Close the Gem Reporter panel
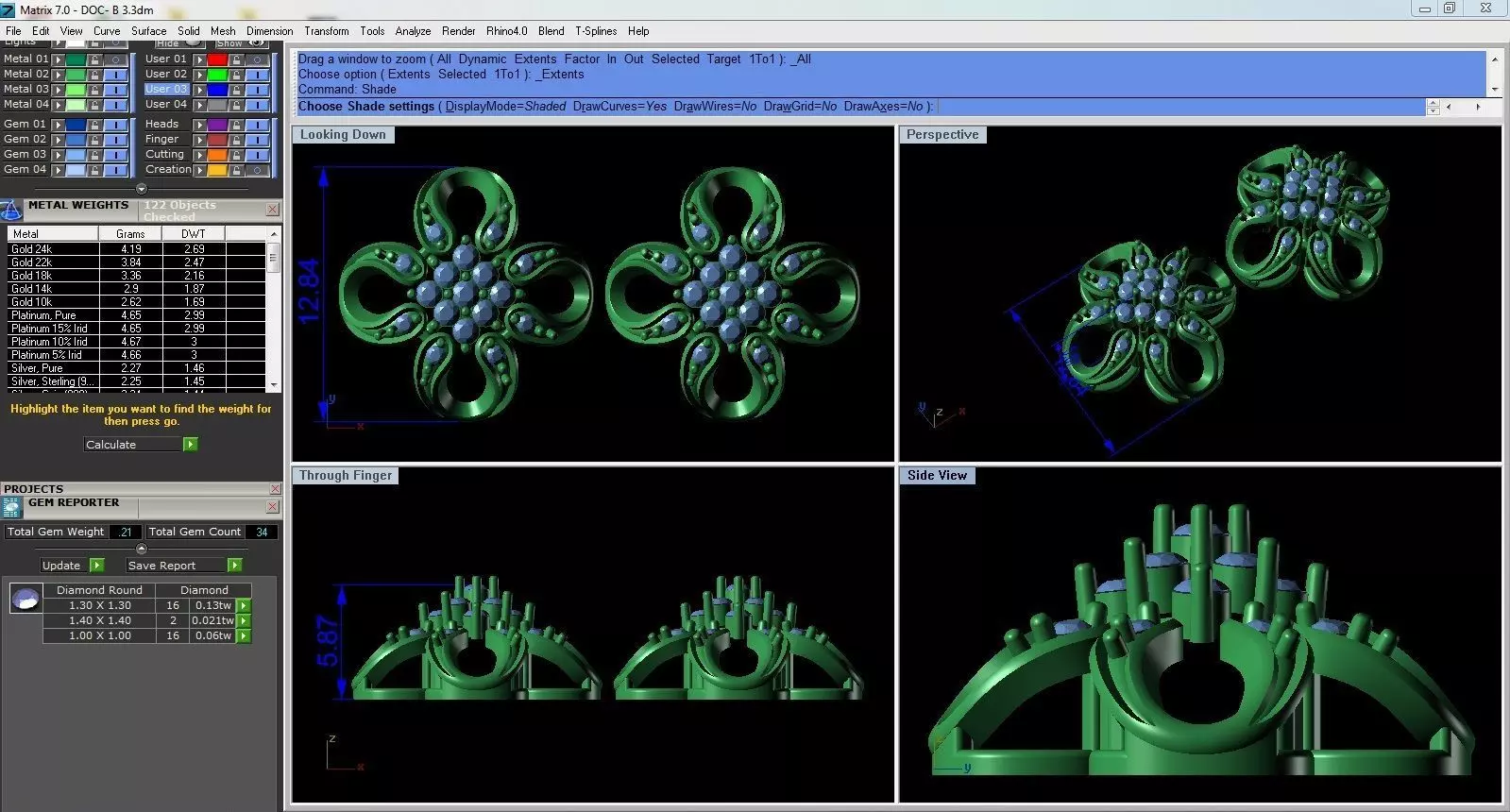This screenshot has width=1510, height=812. coord(272,506)
